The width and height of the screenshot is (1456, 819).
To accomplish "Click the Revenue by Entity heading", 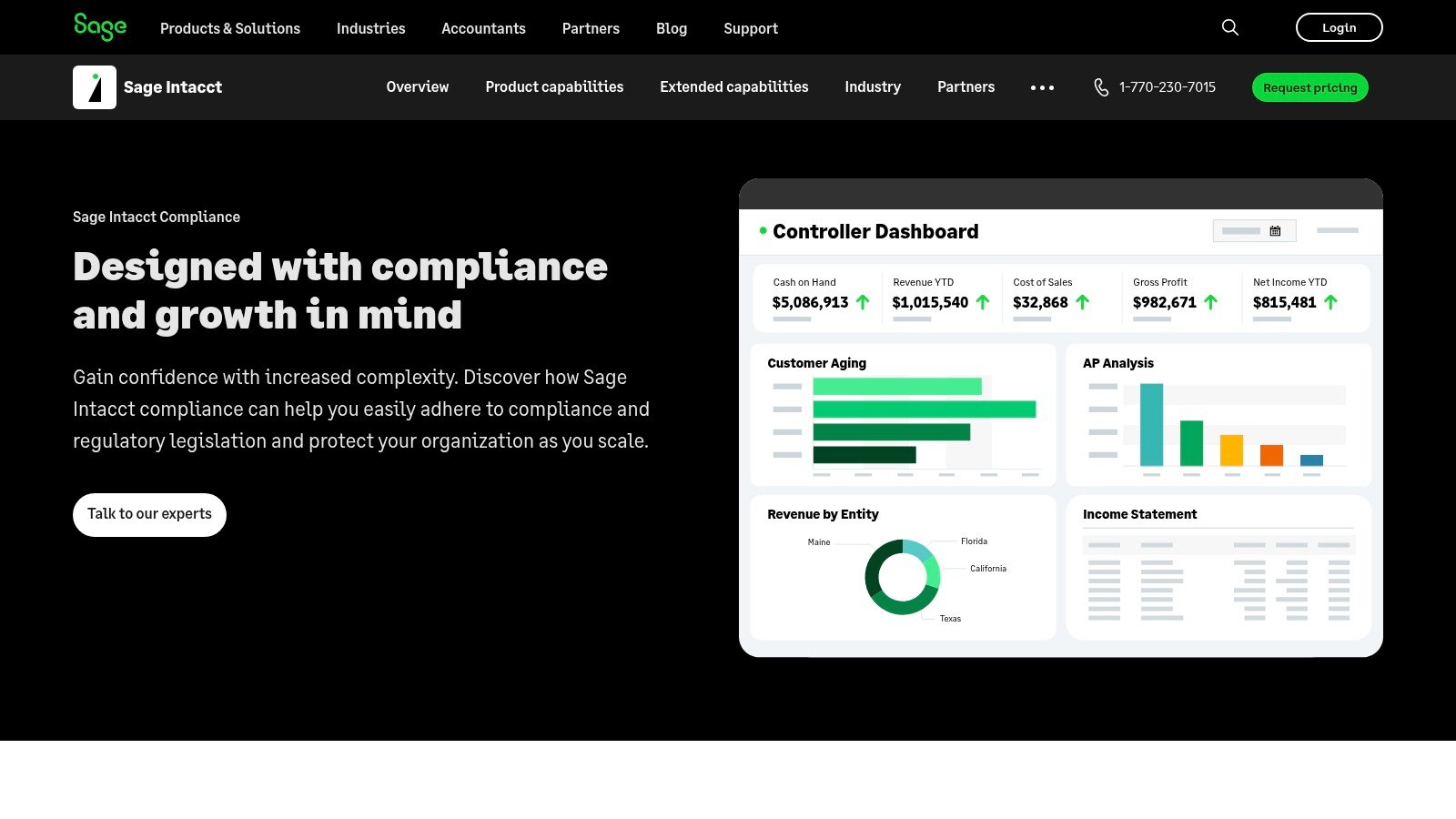I will [x=823, y=514].
